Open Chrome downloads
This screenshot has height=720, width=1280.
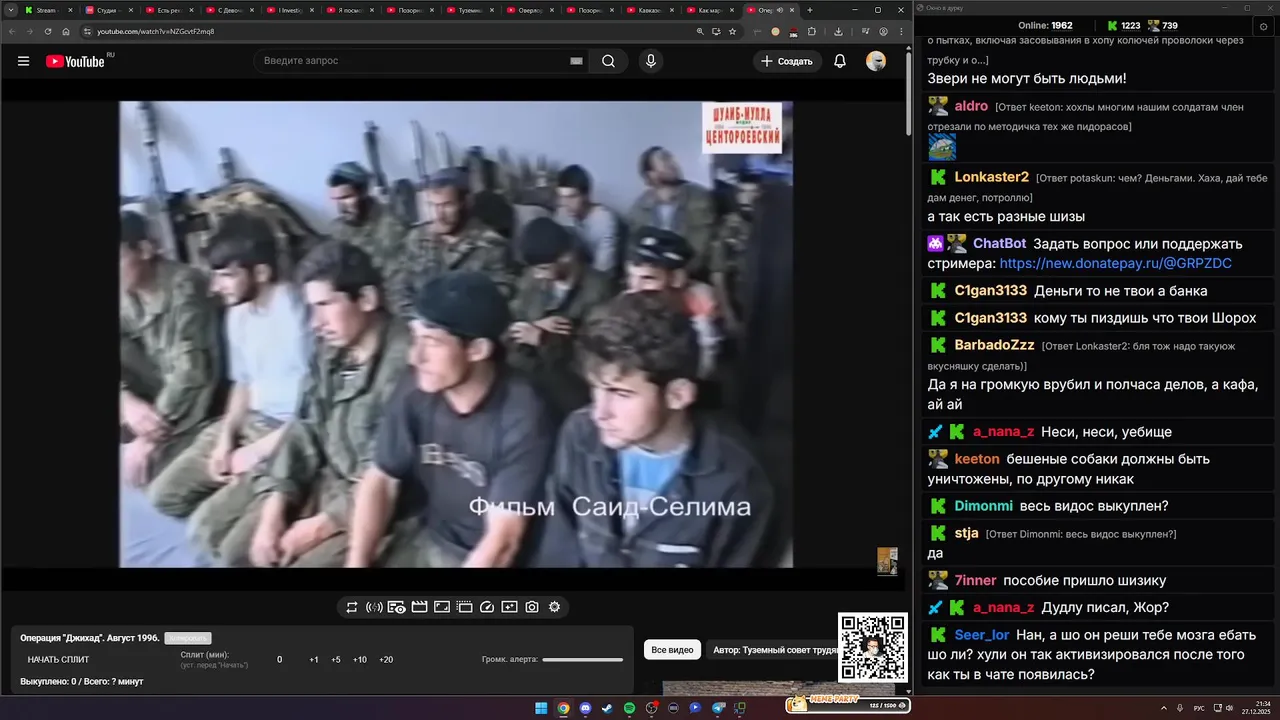(838, 31)
